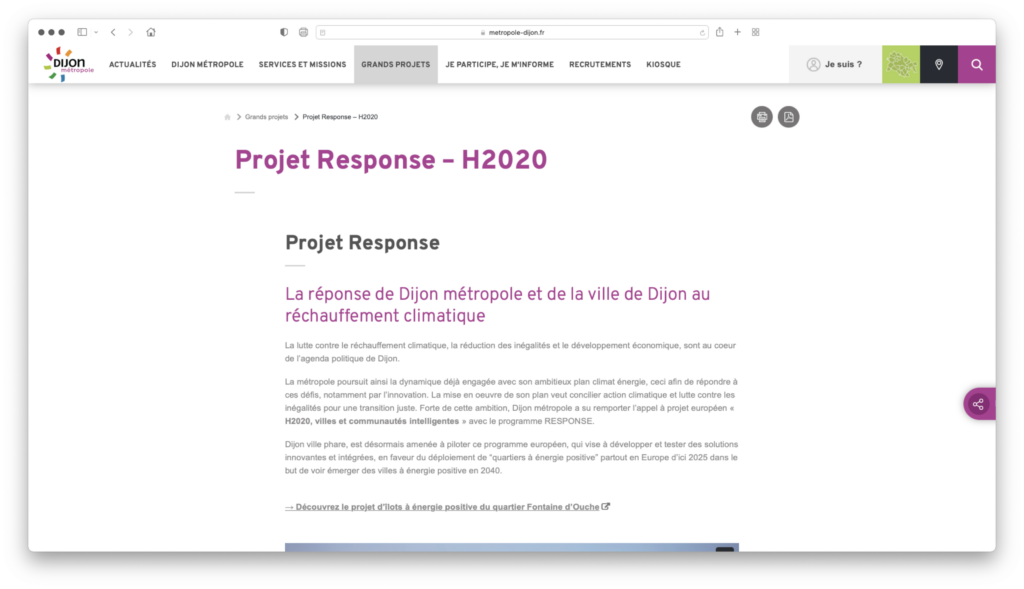Viewport: 1024px width, 589px height.
Task: Show the tab overview grid icon
Action: pos(756,32)
